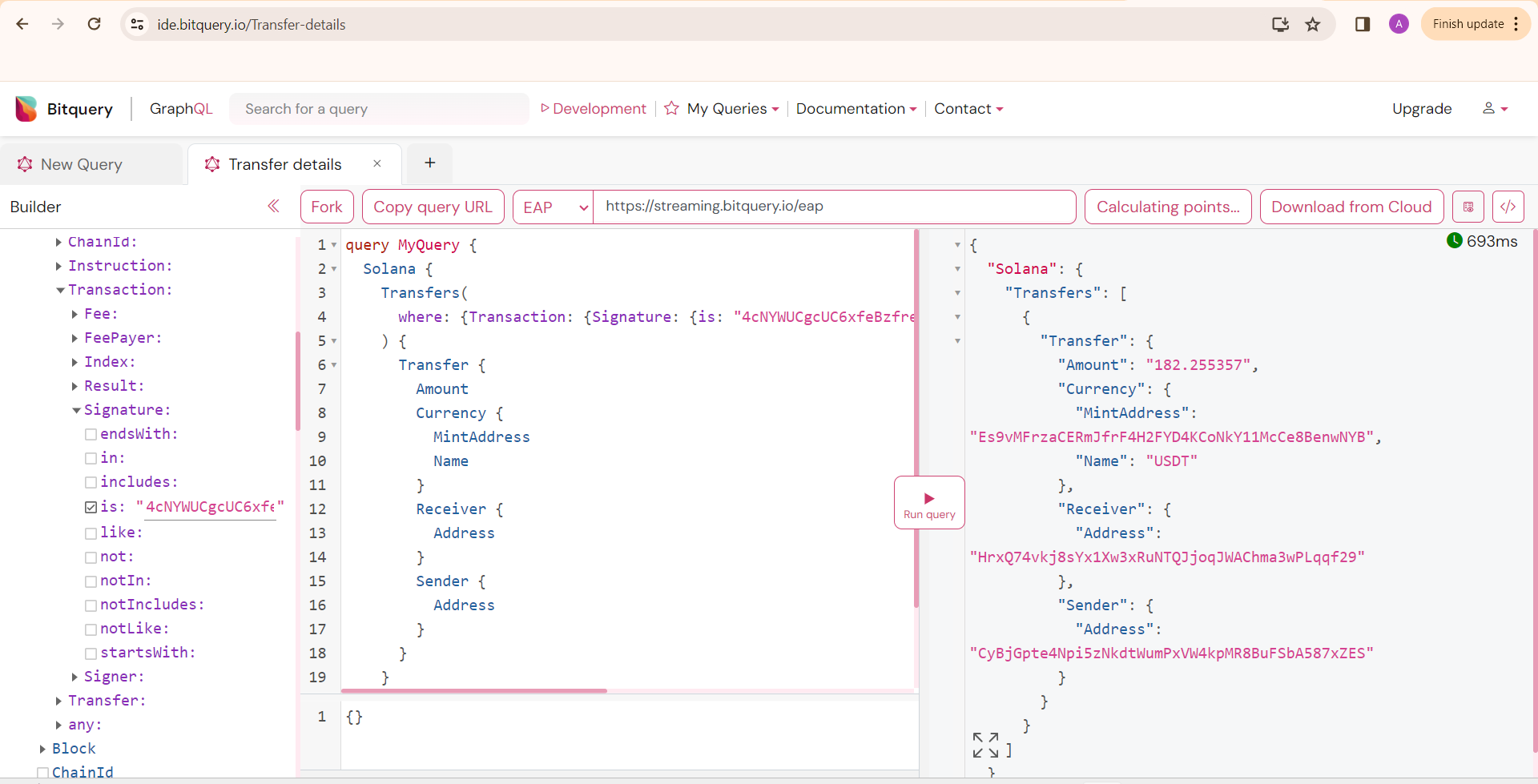Image resolution: width=1538 pixels, height=784 pixels.
Task: Check the like filter checkbox
Action: pos(91,533)
